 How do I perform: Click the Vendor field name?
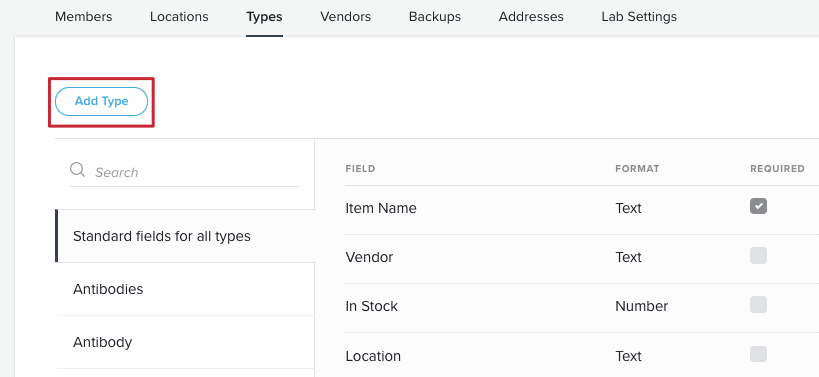(369, 257)
